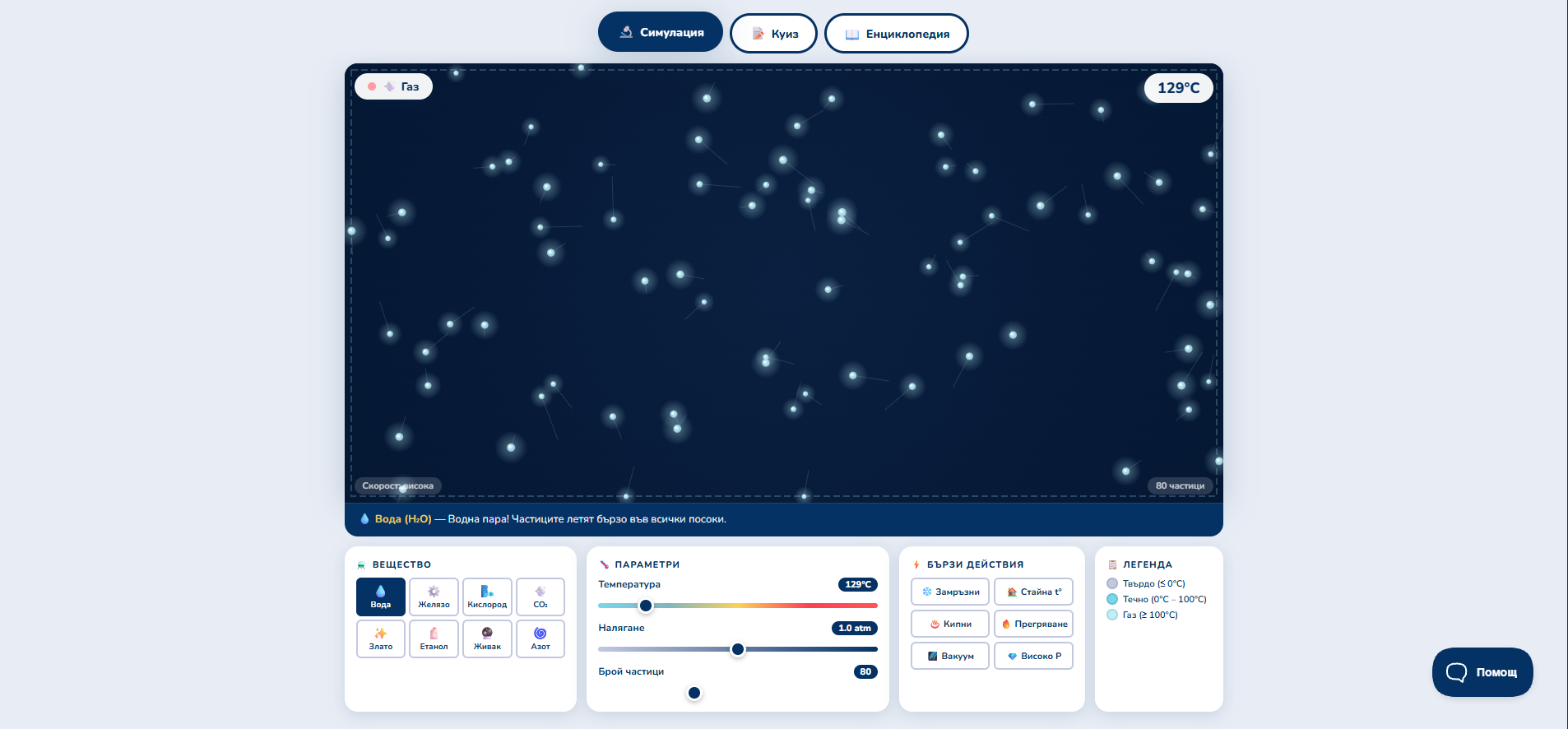
Task: Click the Температура slider handle
Action: tap(646, 606)
